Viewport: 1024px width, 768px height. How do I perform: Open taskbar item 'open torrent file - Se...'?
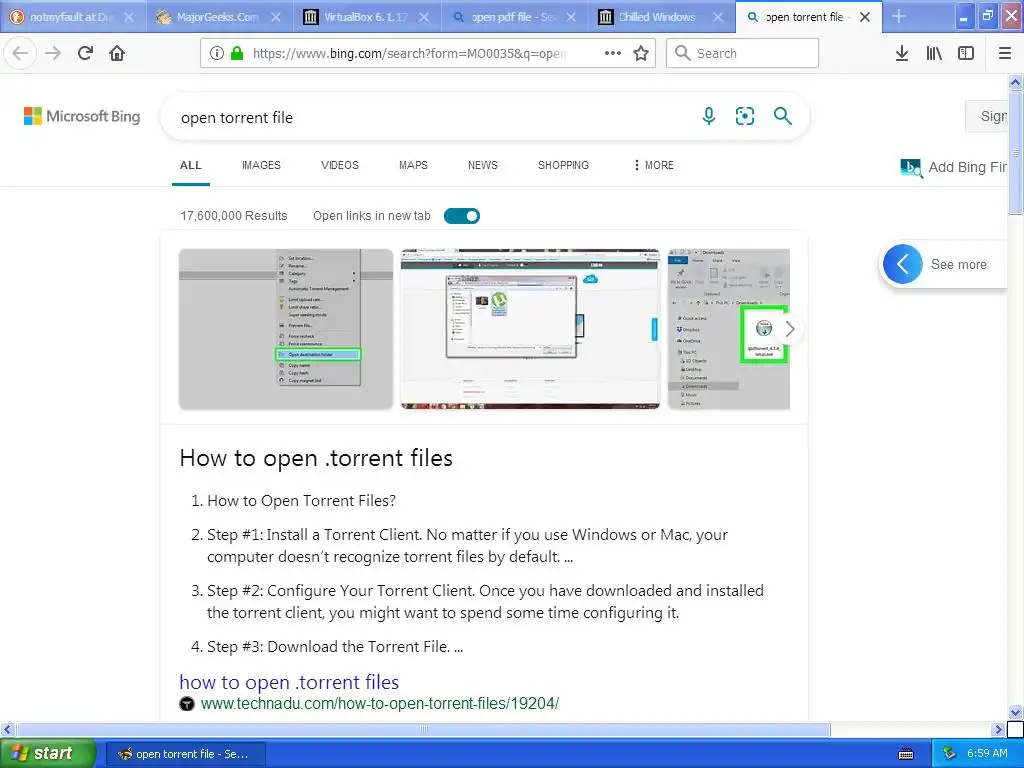click(185, 754)
